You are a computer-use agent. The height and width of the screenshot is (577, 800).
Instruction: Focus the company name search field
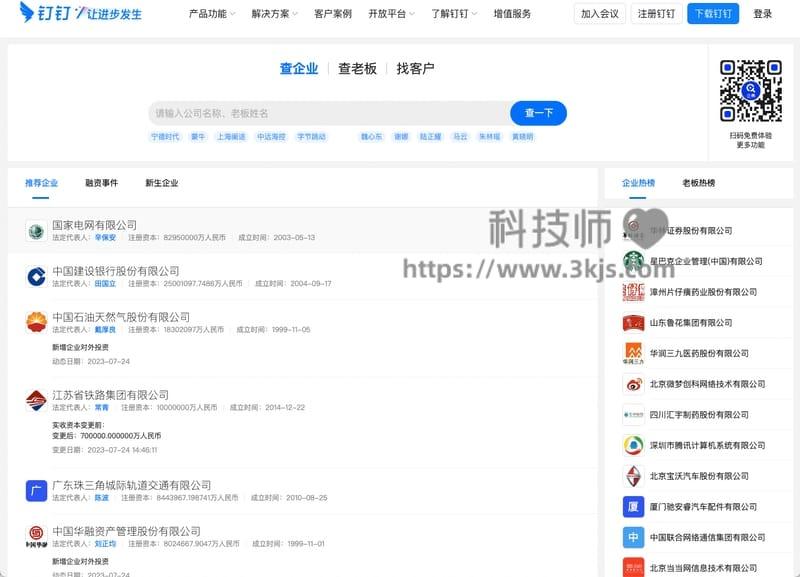329,113
